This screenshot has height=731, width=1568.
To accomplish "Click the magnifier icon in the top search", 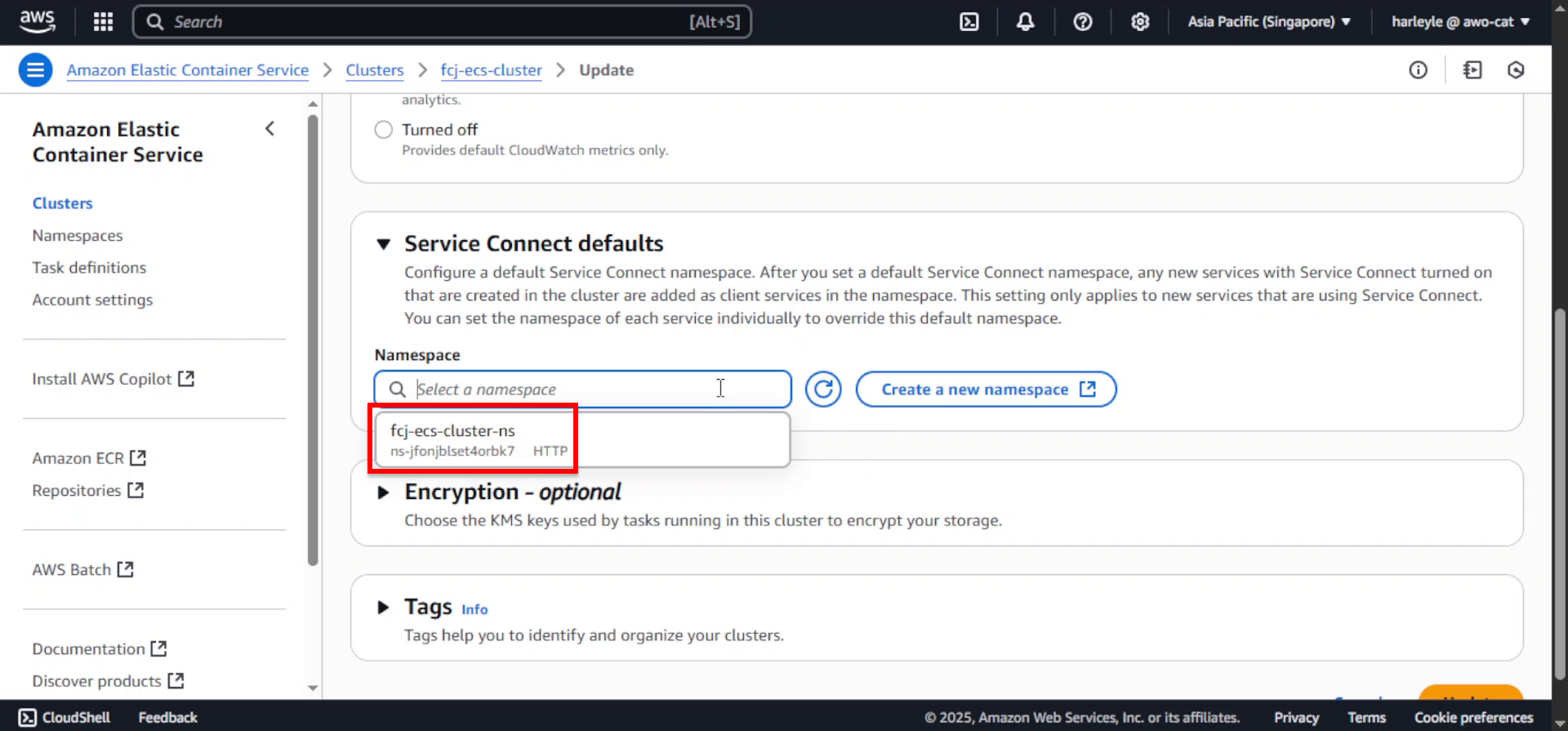I will click(x=155, y=22).
